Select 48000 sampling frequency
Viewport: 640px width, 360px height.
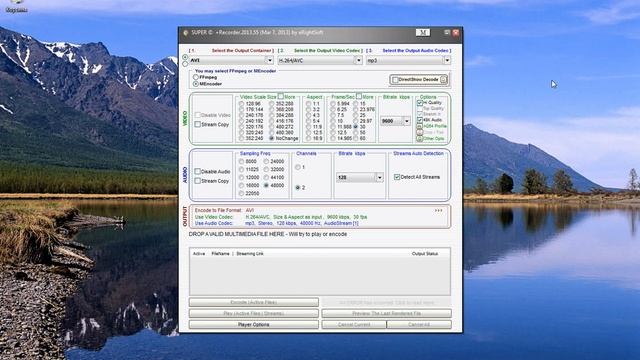[x=266, y=185]
